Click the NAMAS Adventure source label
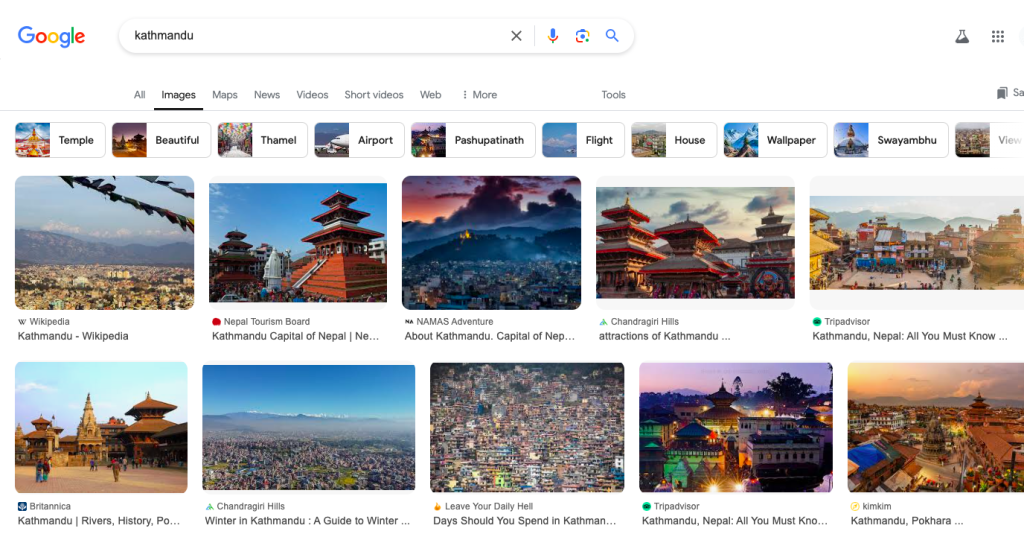Image resolution: width=1024 pixels, height=537 pixels. [x=449, y=321]
